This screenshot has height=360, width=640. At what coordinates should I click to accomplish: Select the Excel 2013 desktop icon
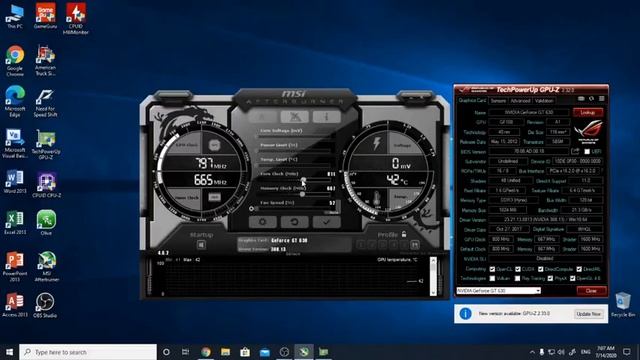[x=15, y=223]
